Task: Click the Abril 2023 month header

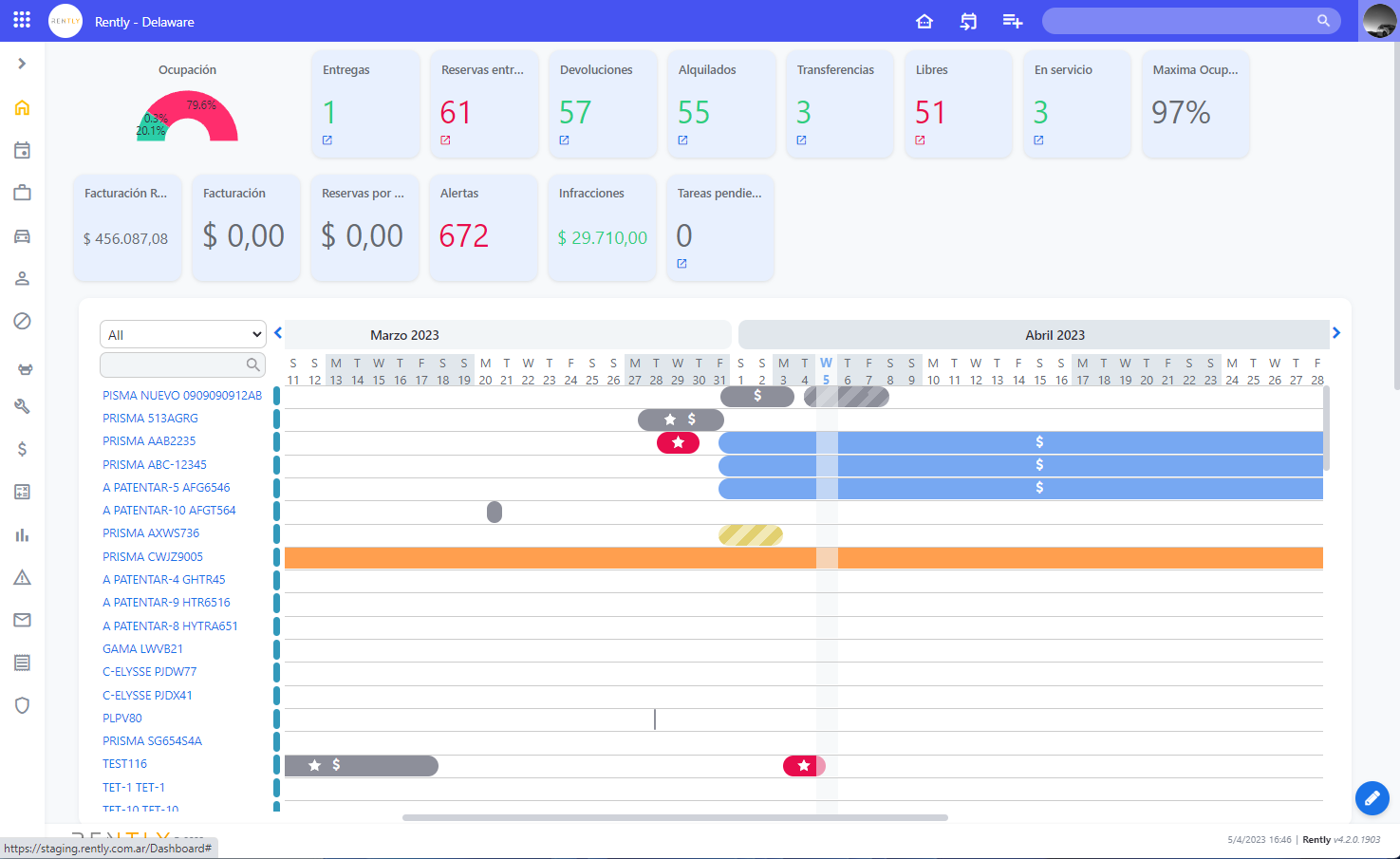Action: coord(1054,335)
